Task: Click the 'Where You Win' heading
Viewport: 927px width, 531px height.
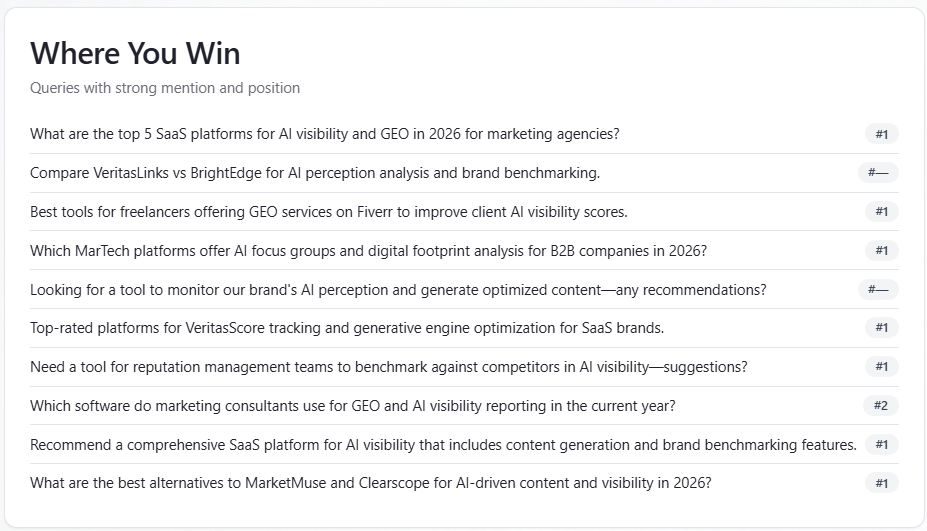Action: [x=135, y=53]
